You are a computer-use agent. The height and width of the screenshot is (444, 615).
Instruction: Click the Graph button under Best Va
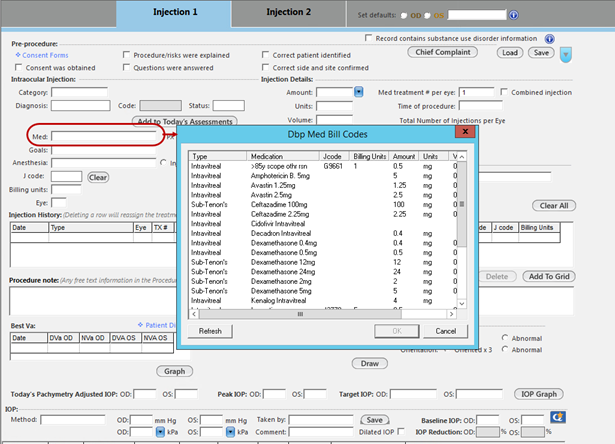(175, 371)
